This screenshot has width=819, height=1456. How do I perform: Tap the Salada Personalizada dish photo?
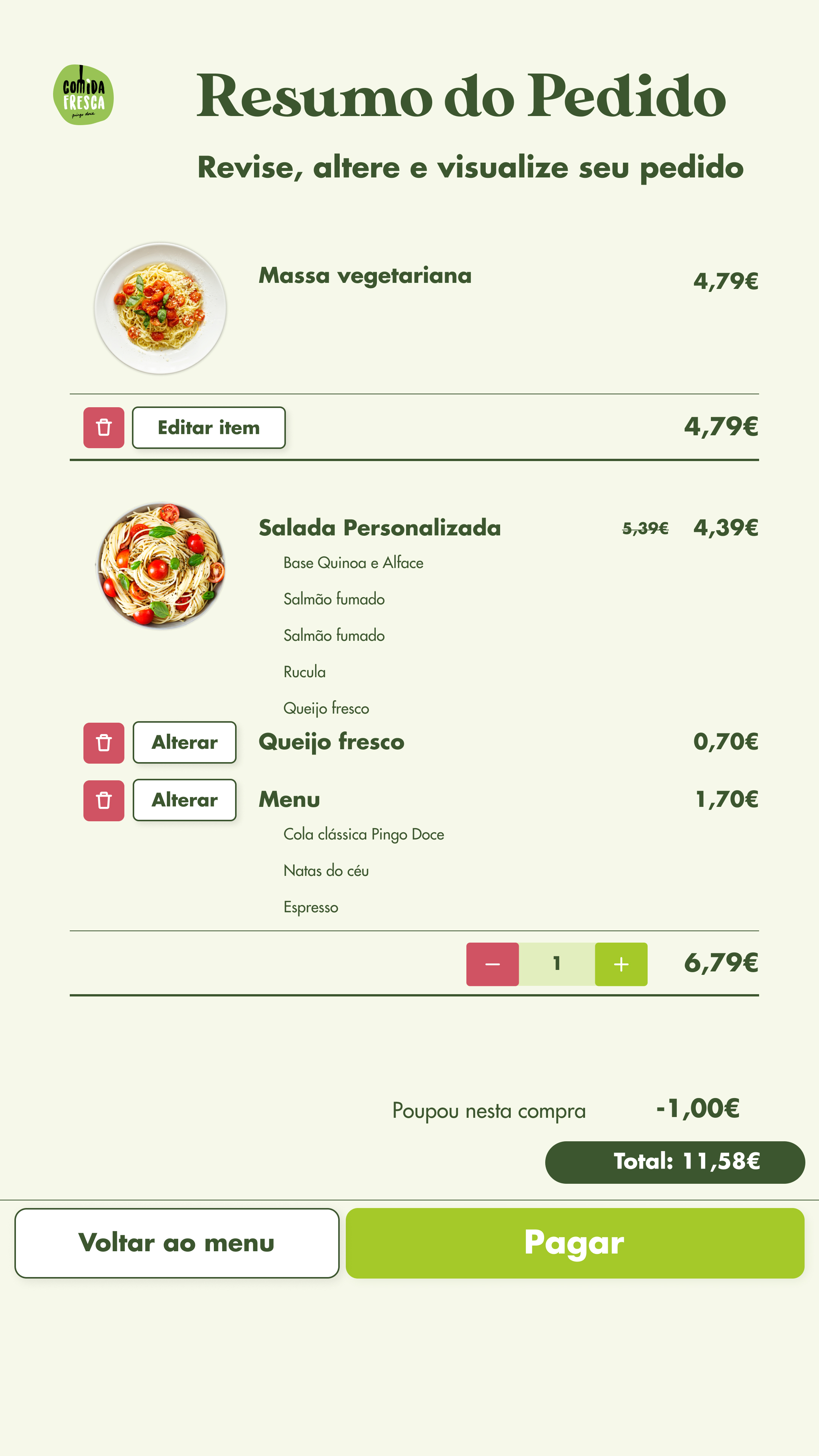[161, 566]
